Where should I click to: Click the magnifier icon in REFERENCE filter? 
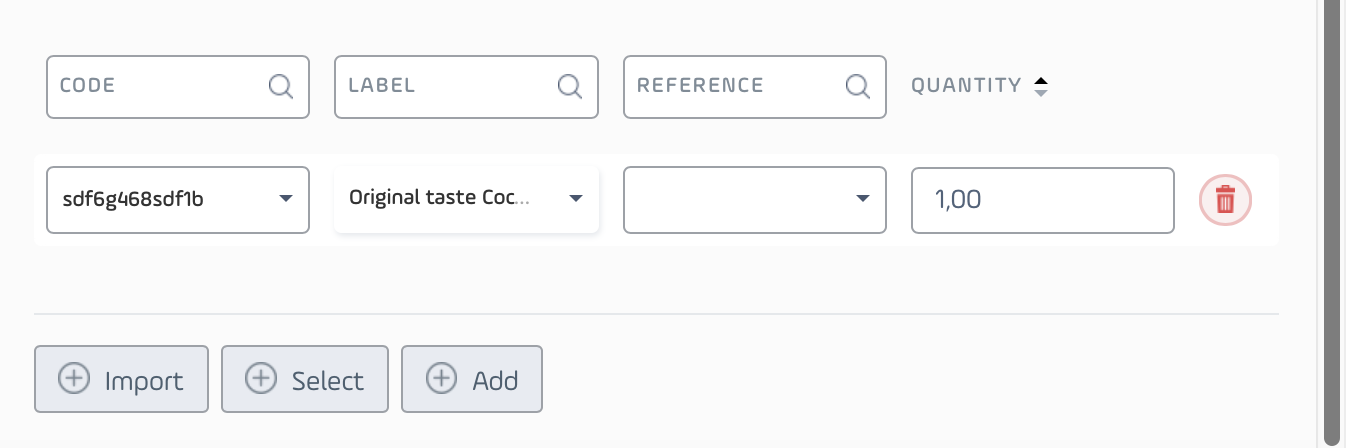[858, 86]
